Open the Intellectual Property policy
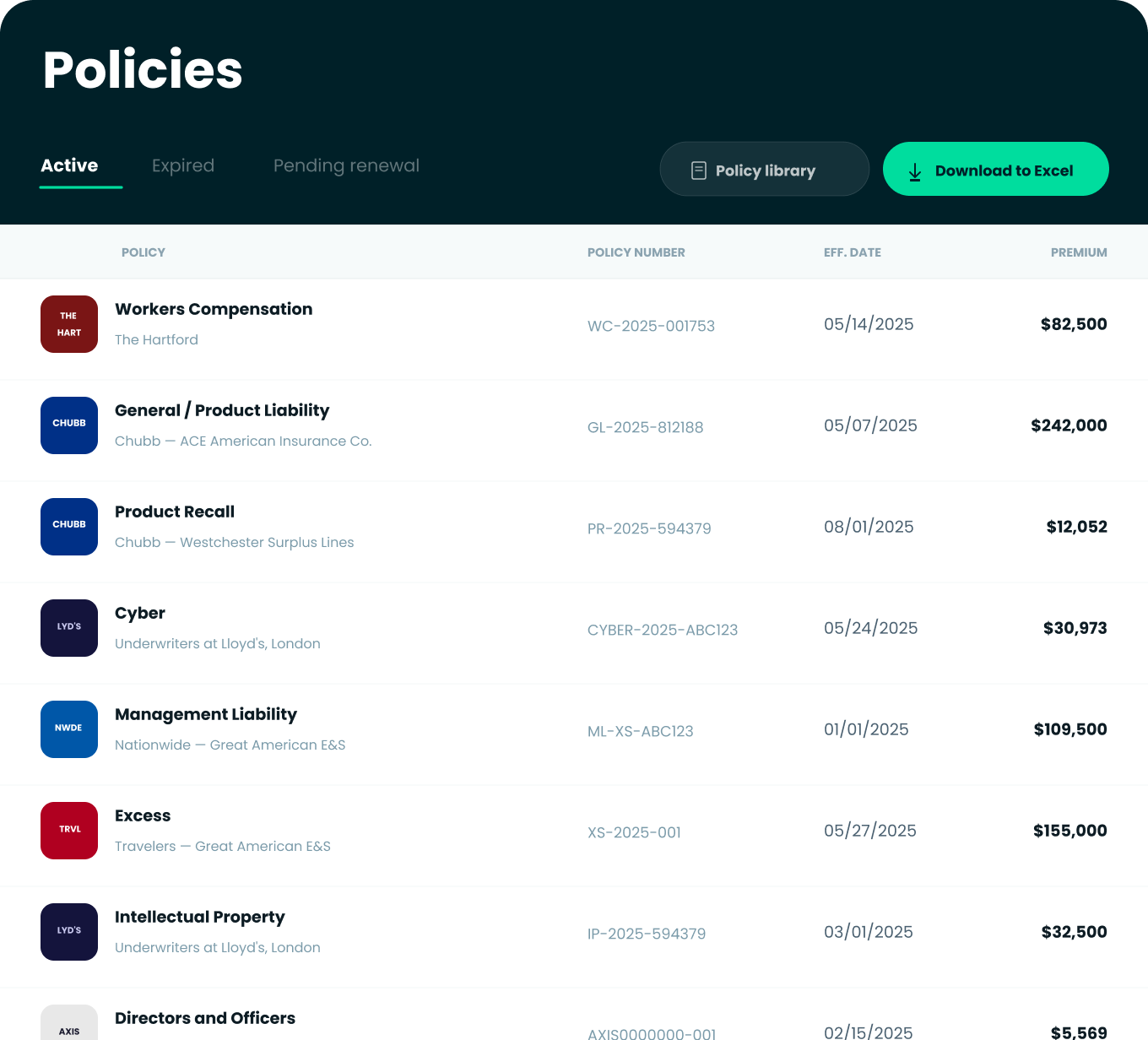1148x1040 pixels. tap(200, 917)
